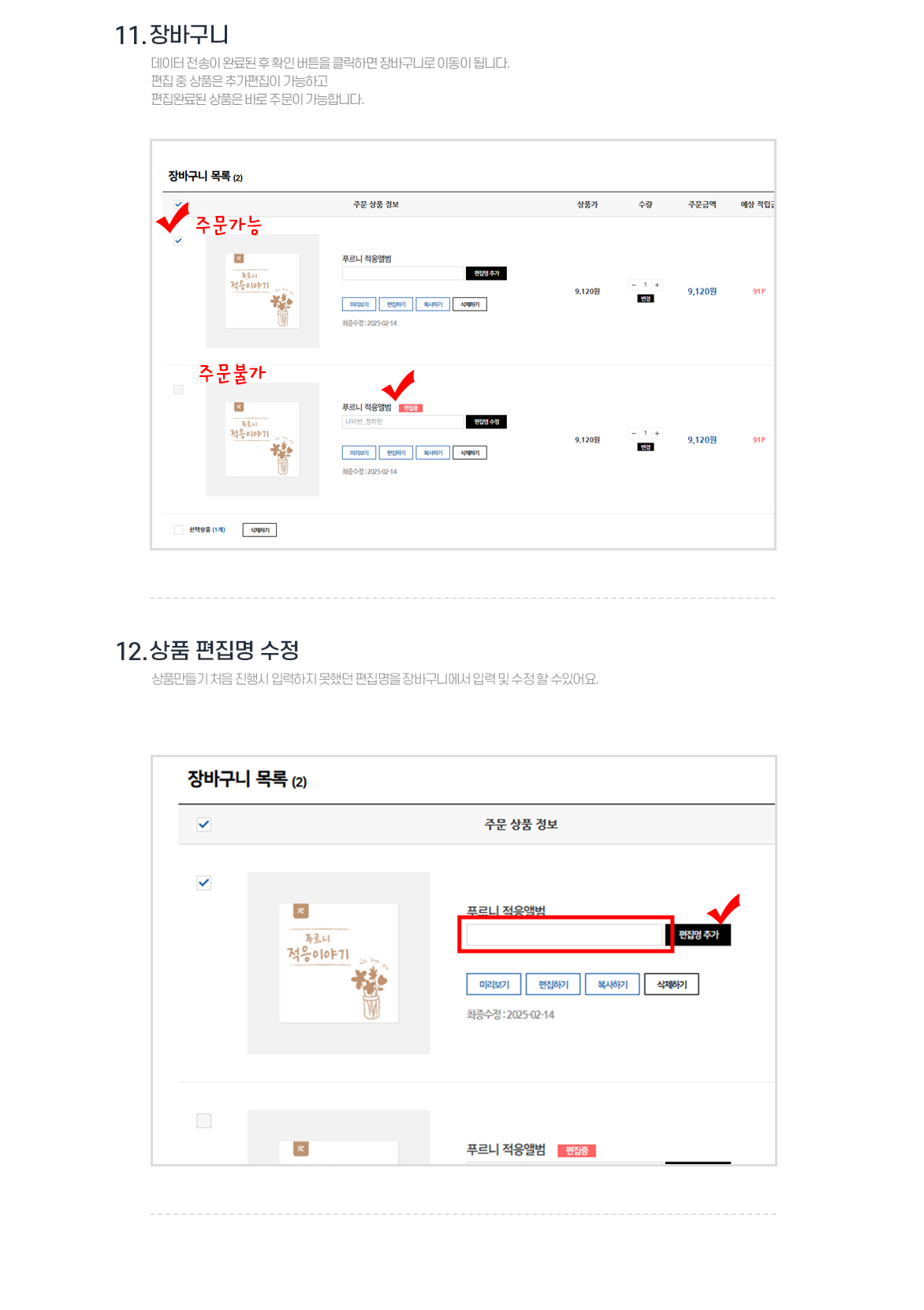Screen dimensions: 924x1310
Task: Toggle the header select-all checkbox in section 12 cart
Action: coord(204,824)
